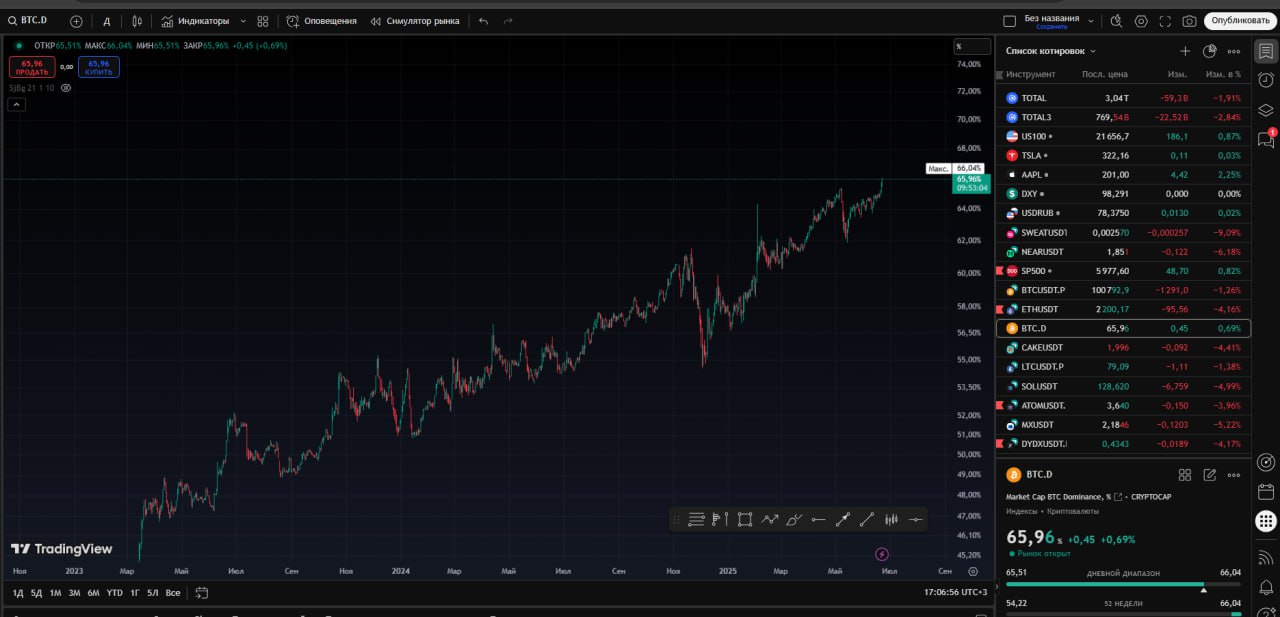Viewport: 1280px width, 617px height.
Task: Toggle red flag on ATOMUSDT row
Action: (x=998, y=405)
